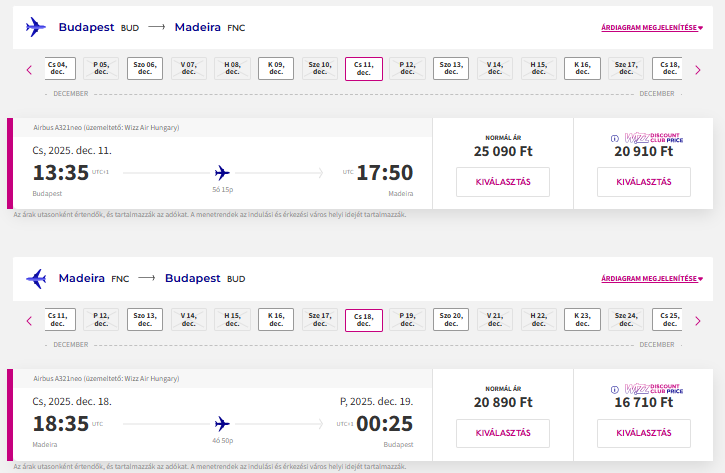Select outbound date K 09, dec.
725x473 pixels.
click(x=276, y=68)
